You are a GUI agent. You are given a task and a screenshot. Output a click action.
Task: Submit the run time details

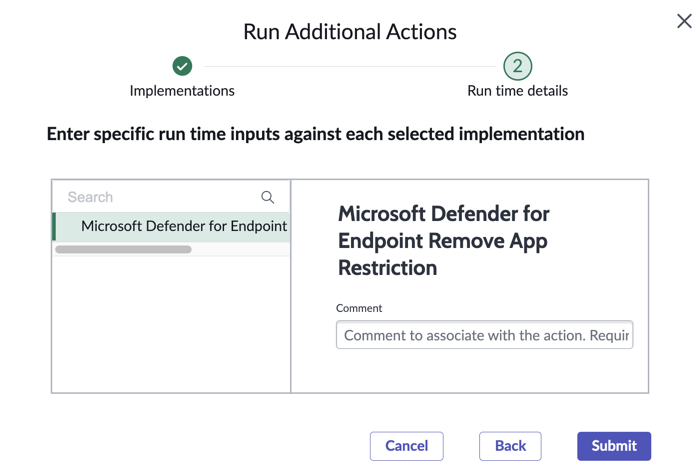click(614, 446)
